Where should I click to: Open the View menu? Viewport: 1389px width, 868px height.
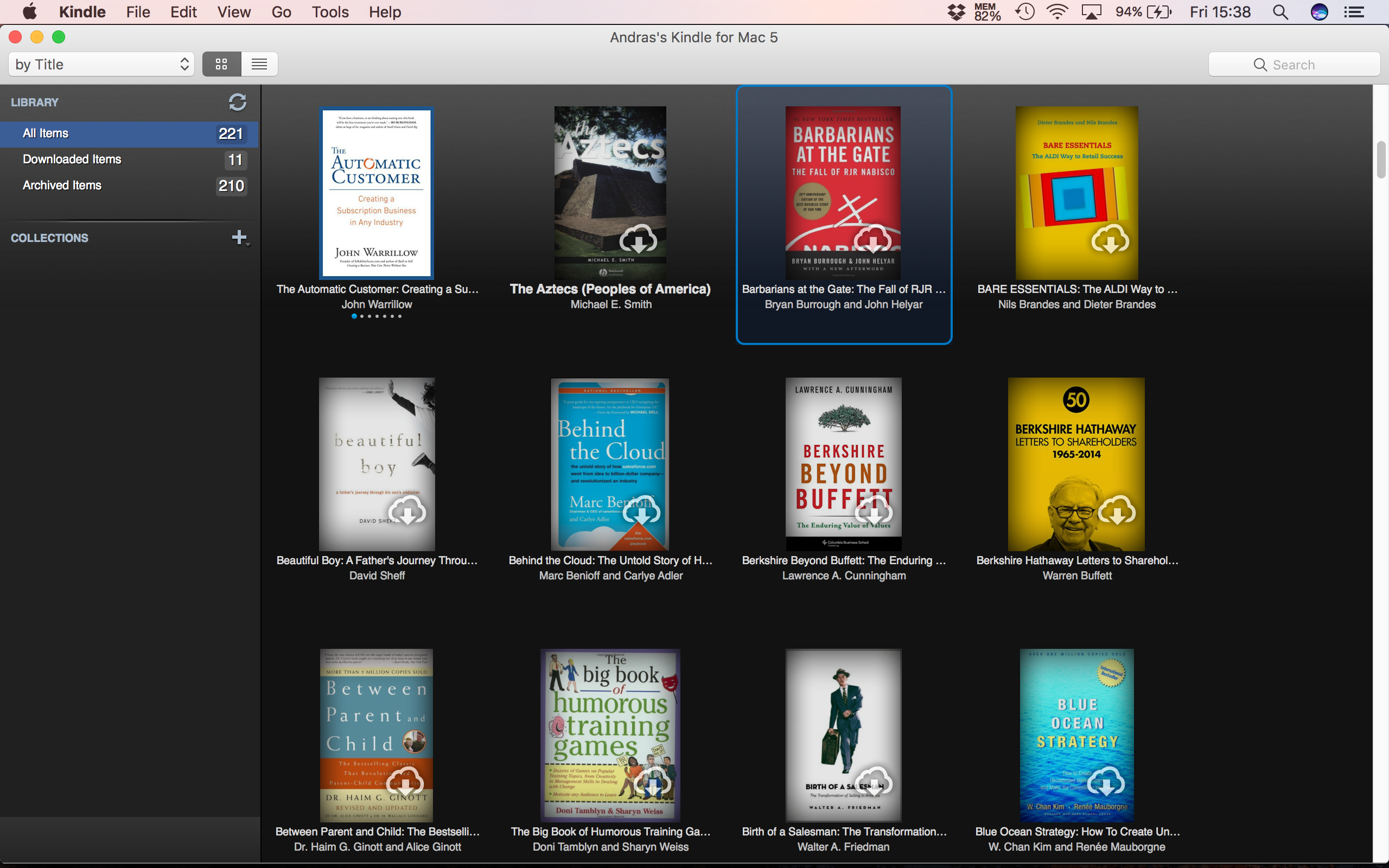point(234,12)
